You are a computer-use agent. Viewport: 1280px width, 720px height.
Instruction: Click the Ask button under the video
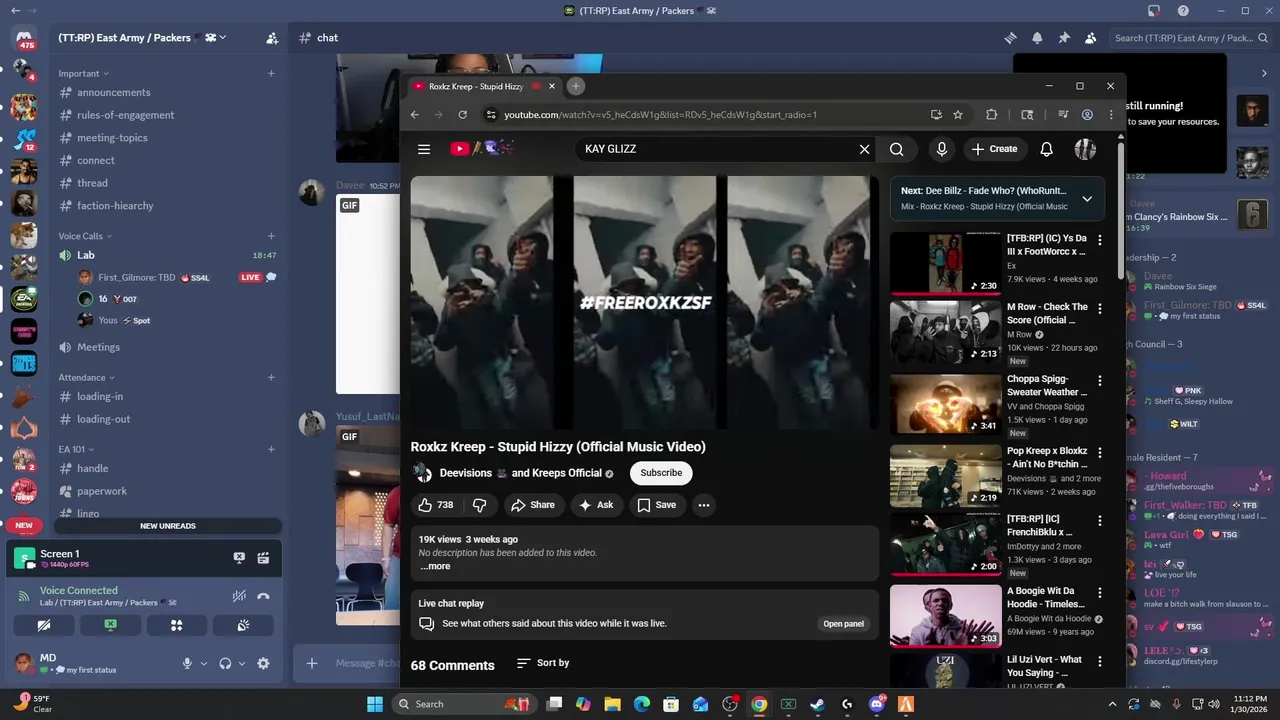[596, 505]
